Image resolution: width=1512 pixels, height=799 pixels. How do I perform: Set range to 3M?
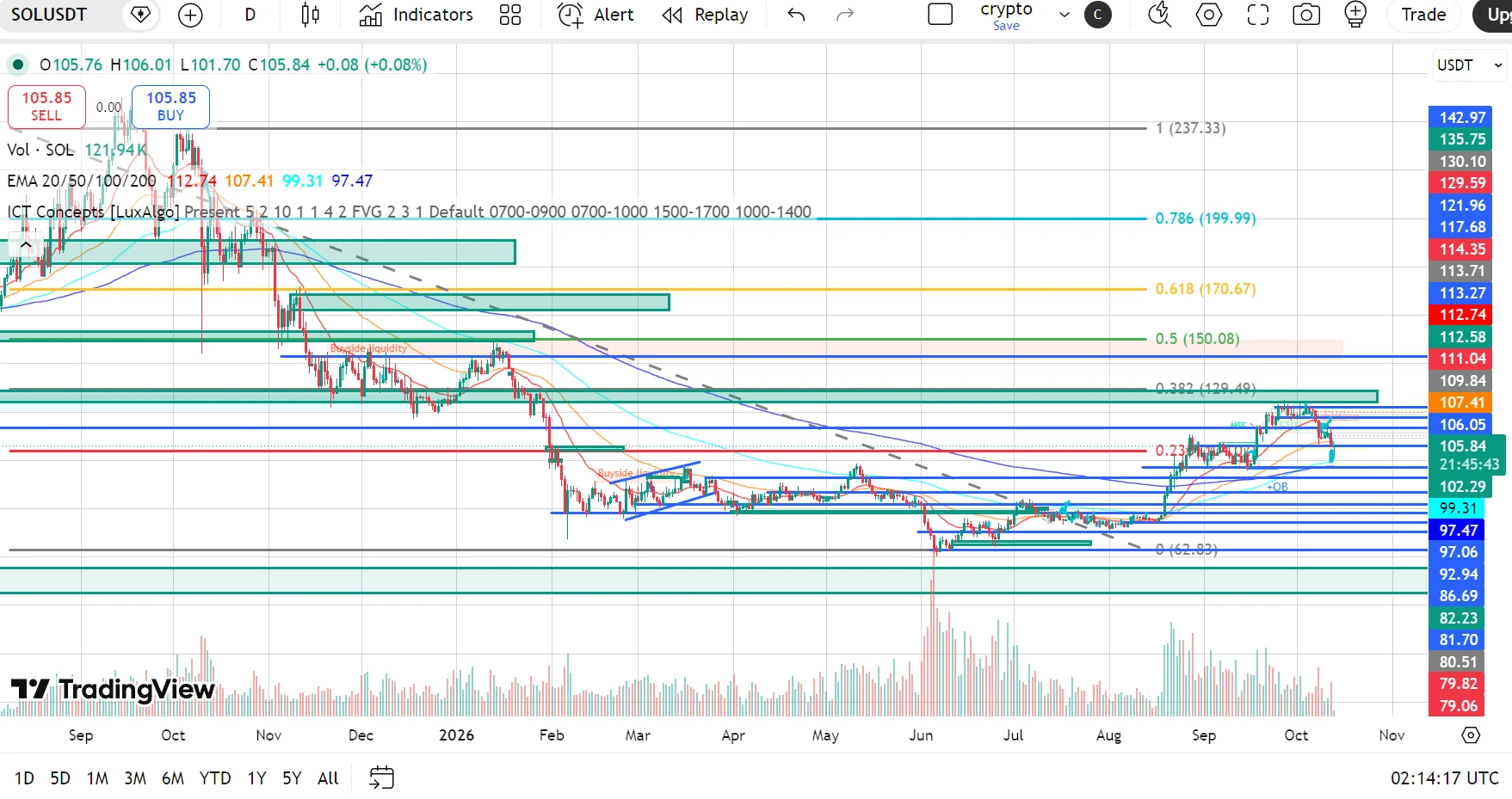tap(135, 778)
